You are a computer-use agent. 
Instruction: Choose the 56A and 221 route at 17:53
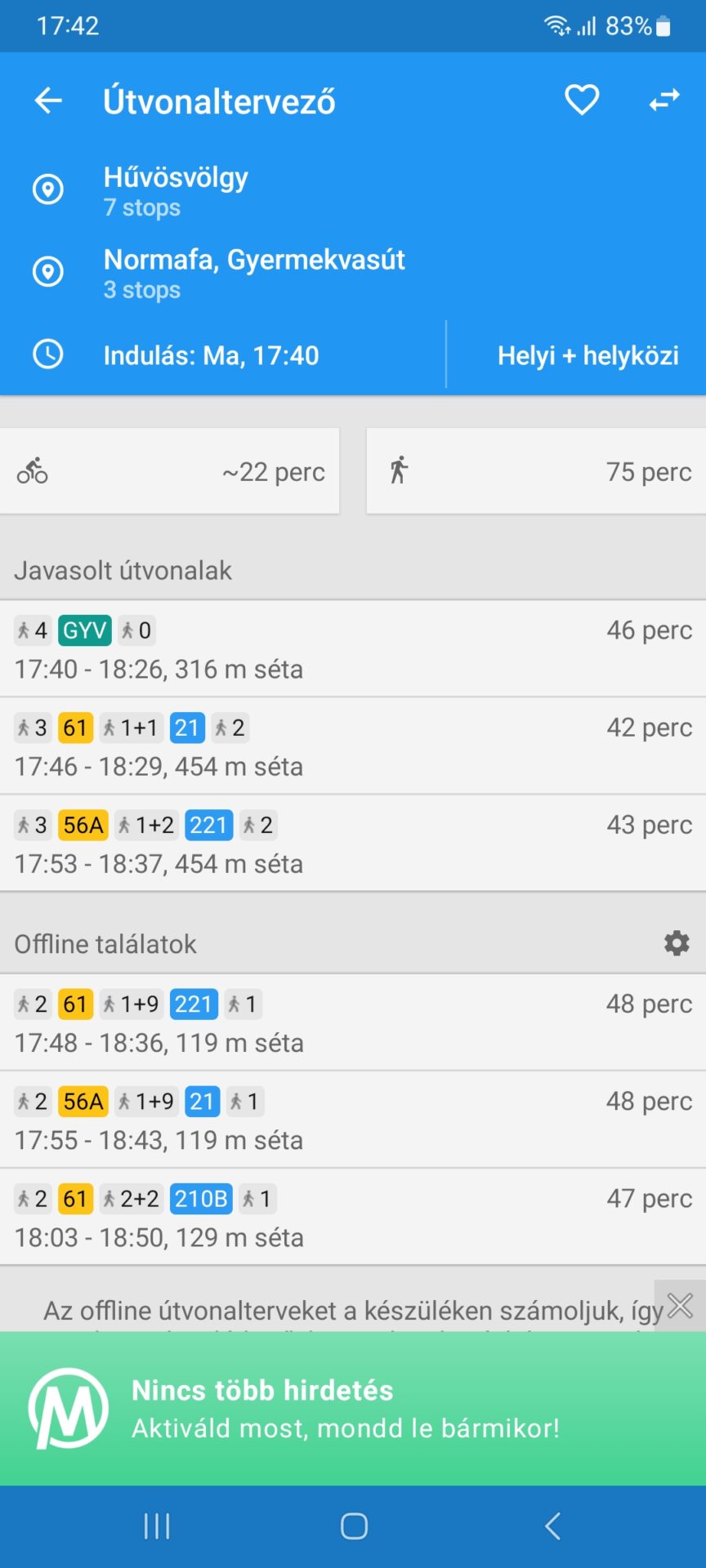[x=353, y=843]
